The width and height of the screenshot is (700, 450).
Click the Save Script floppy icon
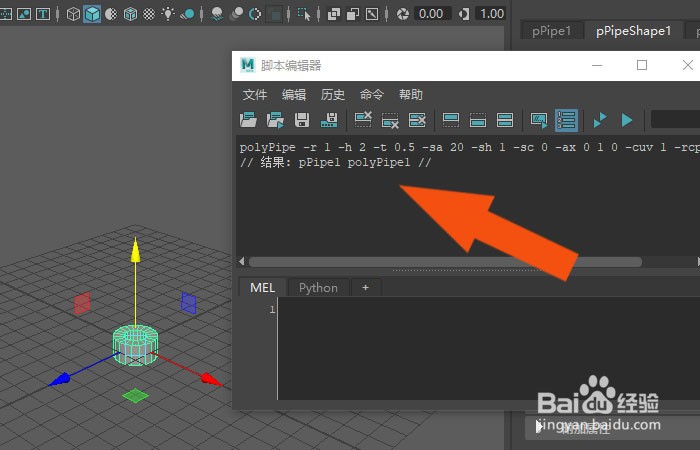(x=302, y=120)
